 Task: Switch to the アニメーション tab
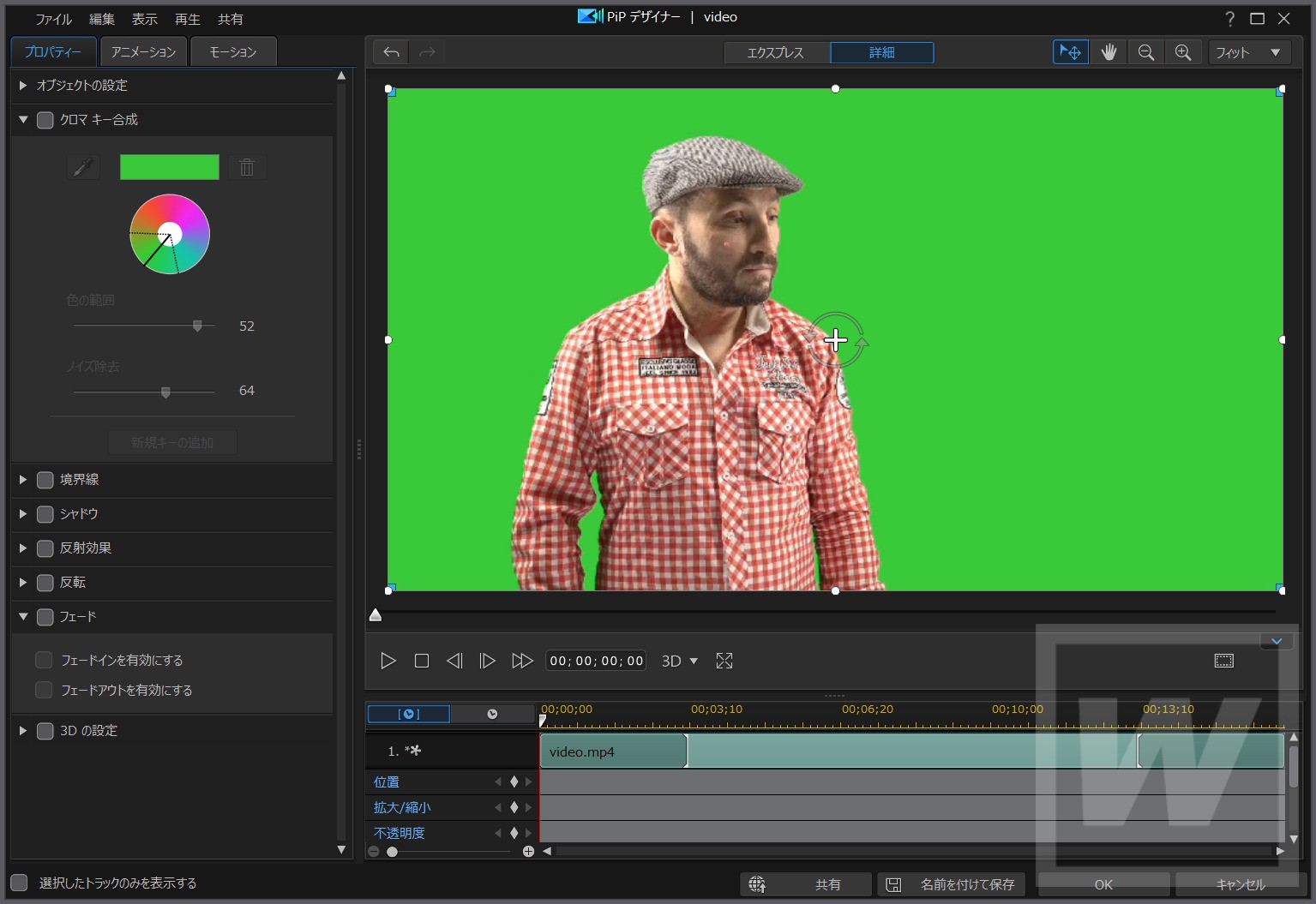[x=143, y=52]
